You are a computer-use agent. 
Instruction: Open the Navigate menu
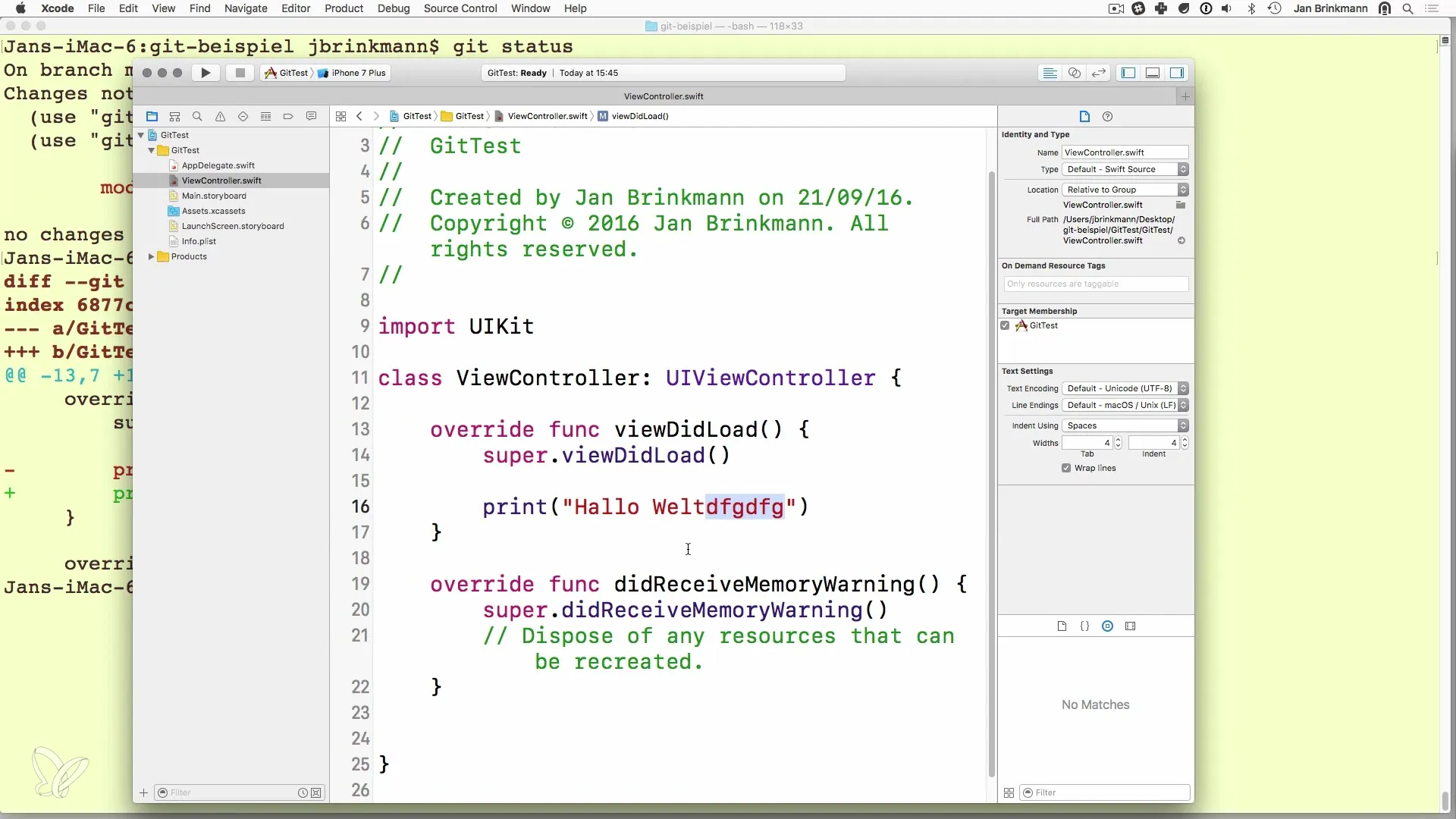coord(246,8)
